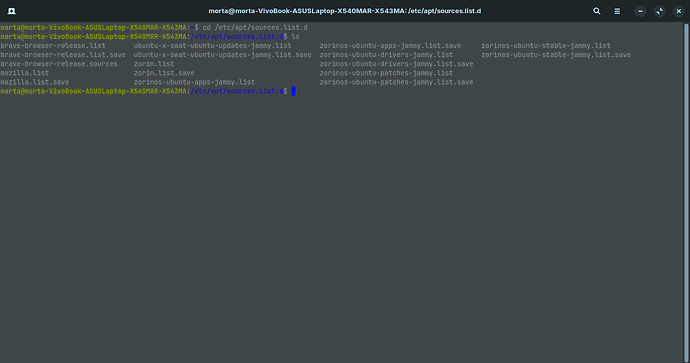Click the vertical scrollbar on the right
This screenshot has width=690, height=363.
[x=686, y=191]
